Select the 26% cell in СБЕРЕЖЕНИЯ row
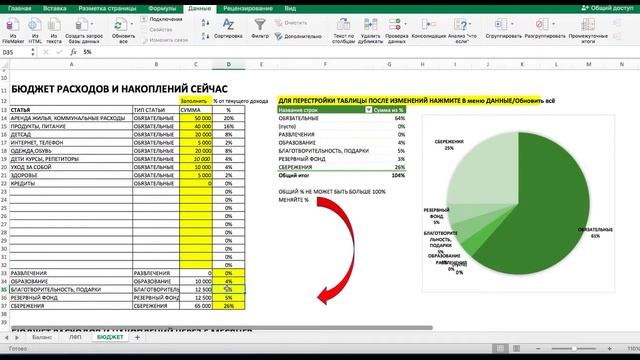 (229, 306)
